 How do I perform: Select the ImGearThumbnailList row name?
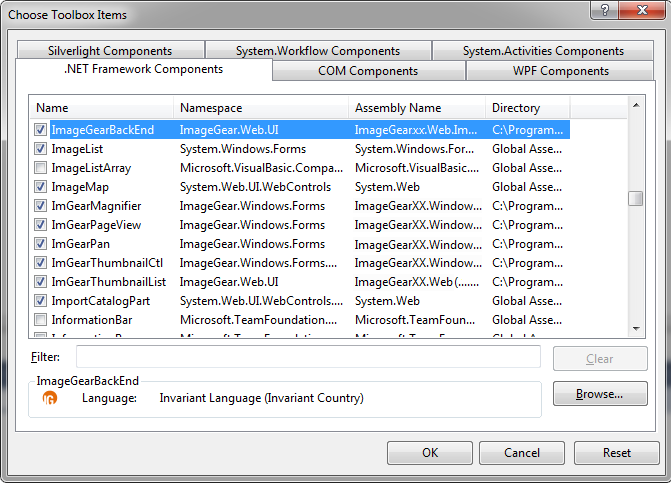click(x=109, y=282)
